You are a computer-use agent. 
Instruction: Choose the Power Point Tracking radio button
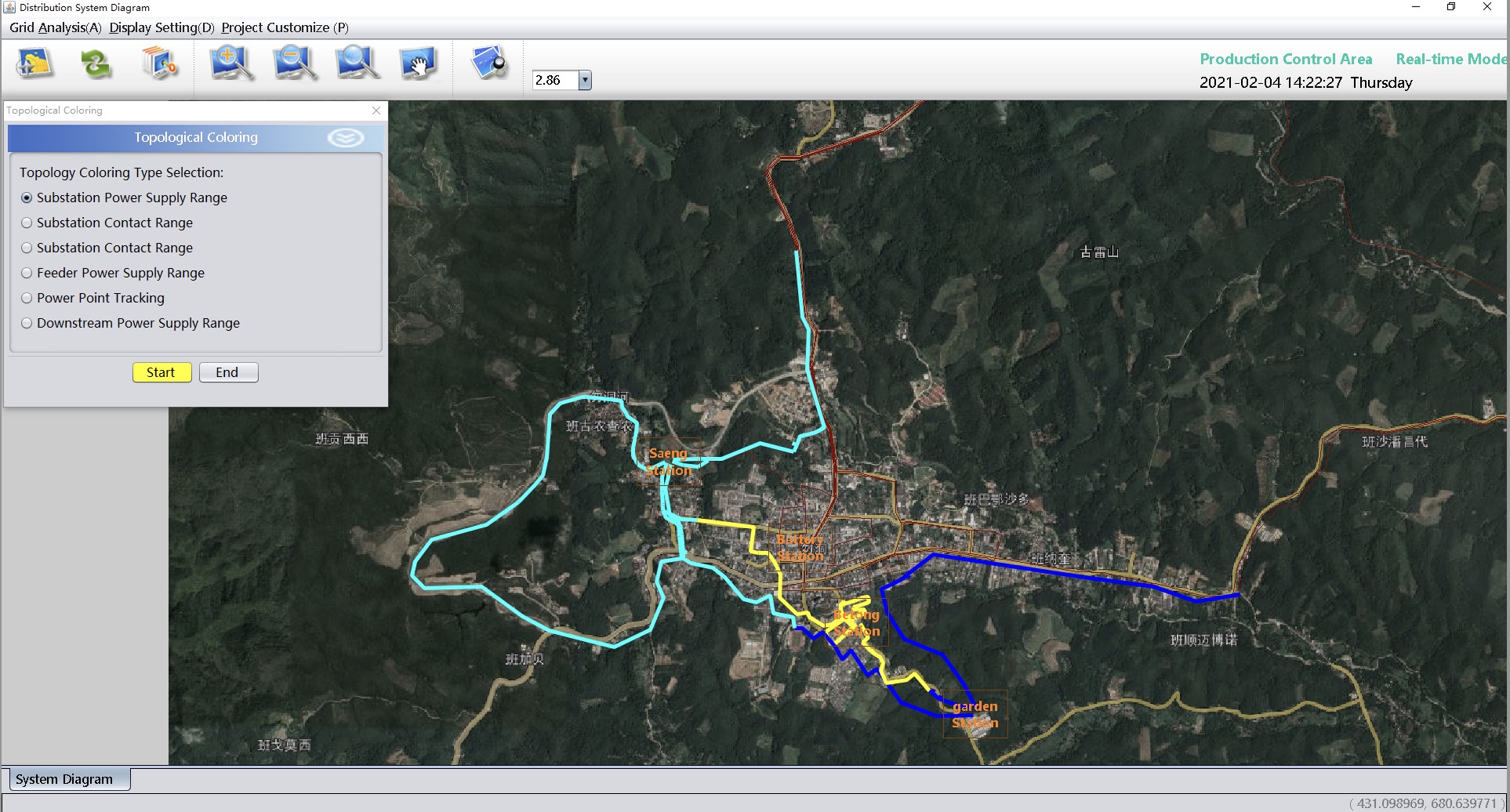[x=27, y=298]
